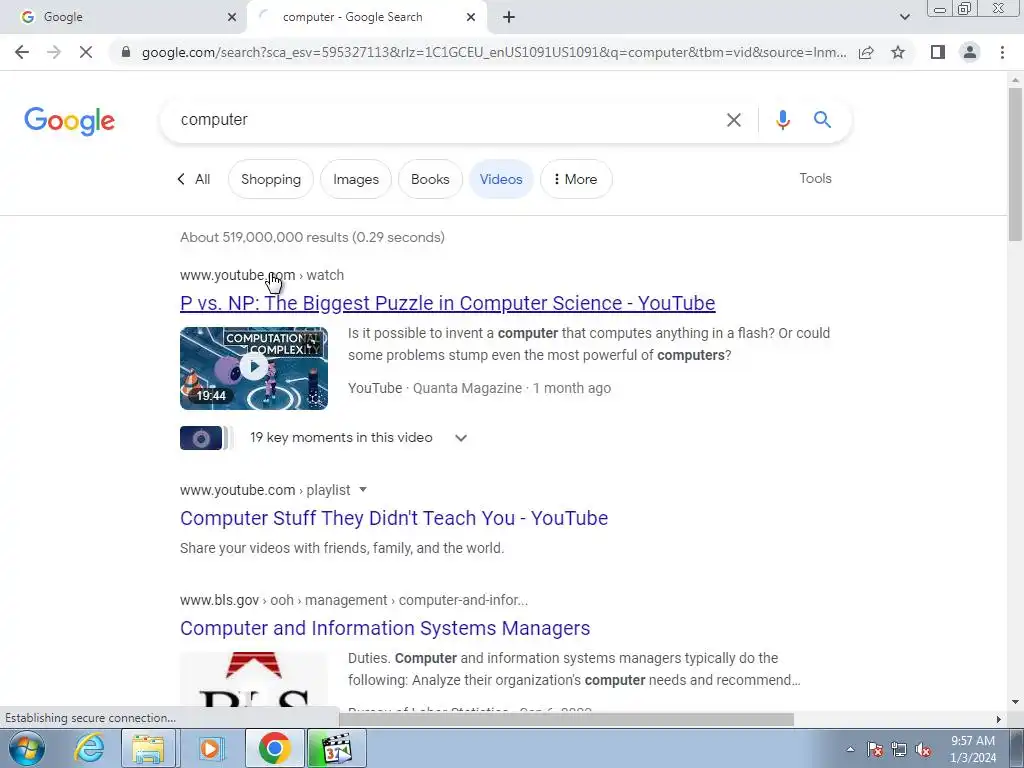Viewport: 1024px width, 768px height.
Task: Open the More filters menu
Action: 576,179
